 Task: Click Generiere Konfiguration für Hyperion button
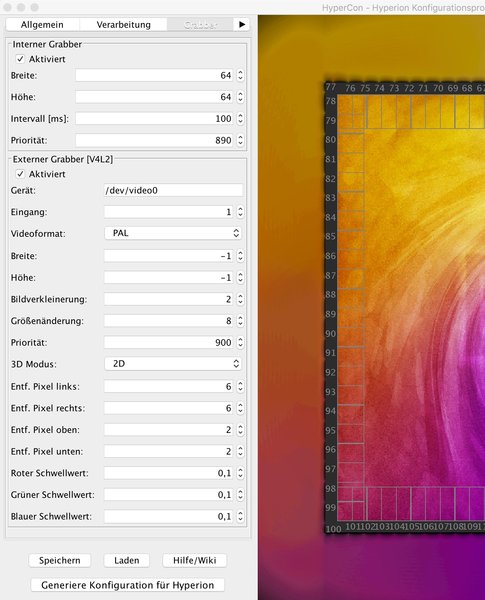pos(127,585)
